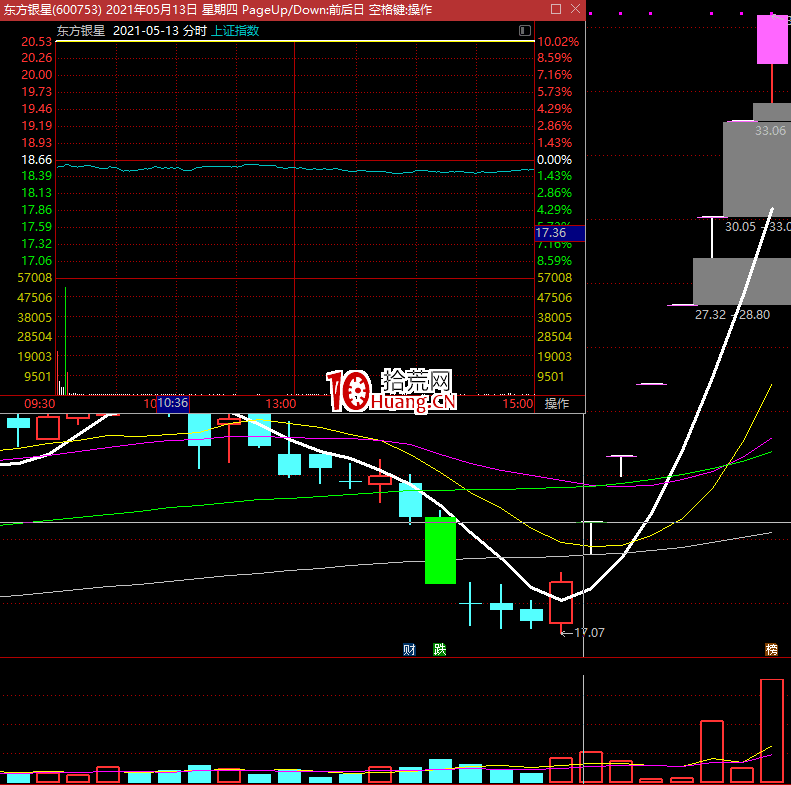Click the 13:00 time axis label

click(281, 404)
